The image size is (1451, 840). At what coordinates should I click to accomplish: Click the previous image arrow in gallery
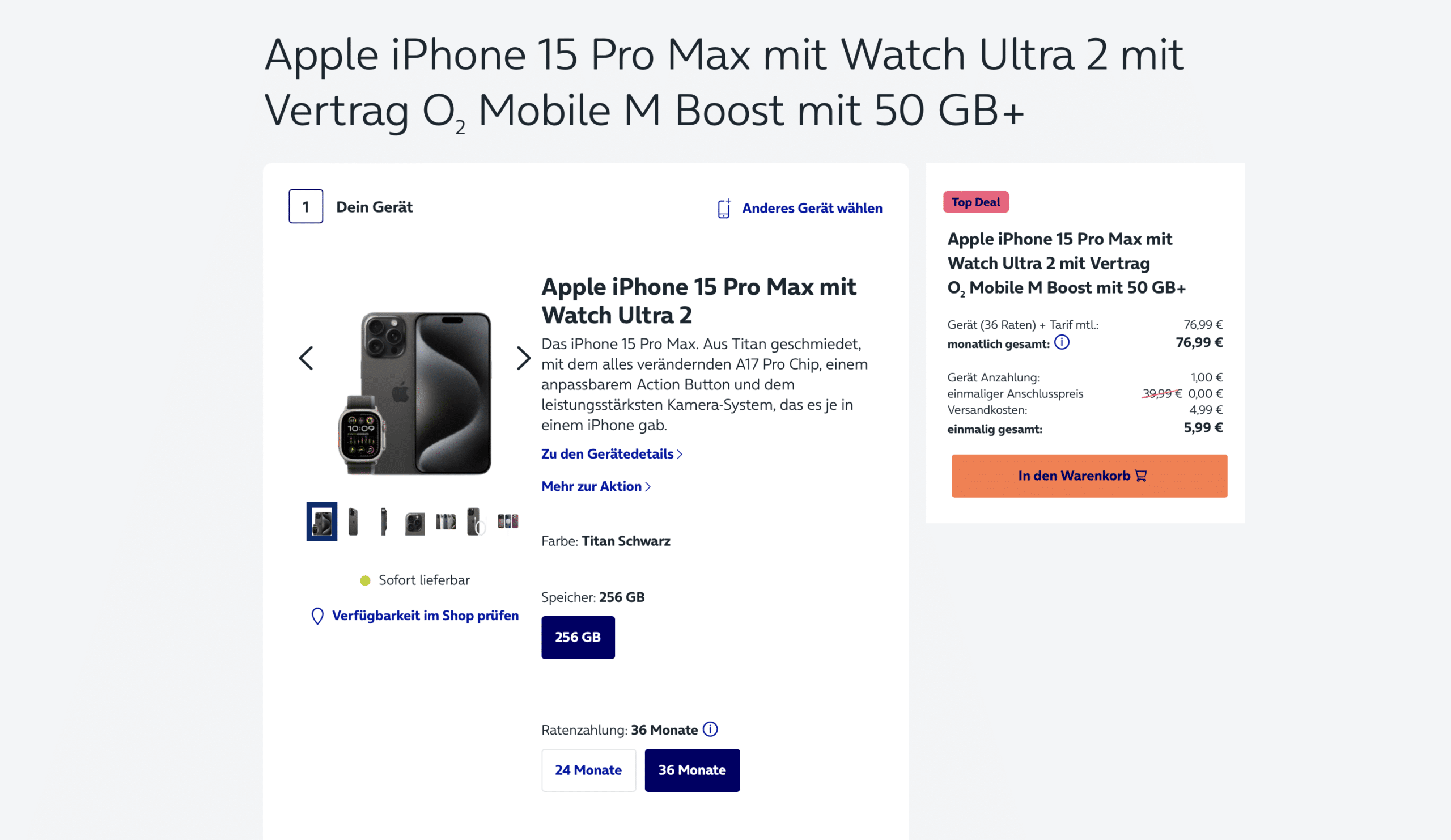point(306,358)
